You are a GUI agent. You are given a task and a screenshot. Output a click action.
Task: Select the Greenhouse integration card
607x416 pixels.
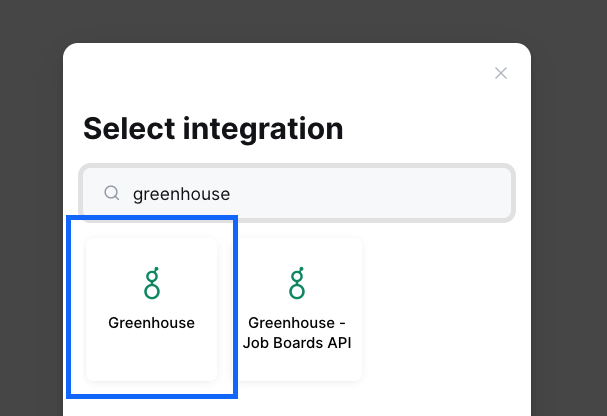coord(151,309)
